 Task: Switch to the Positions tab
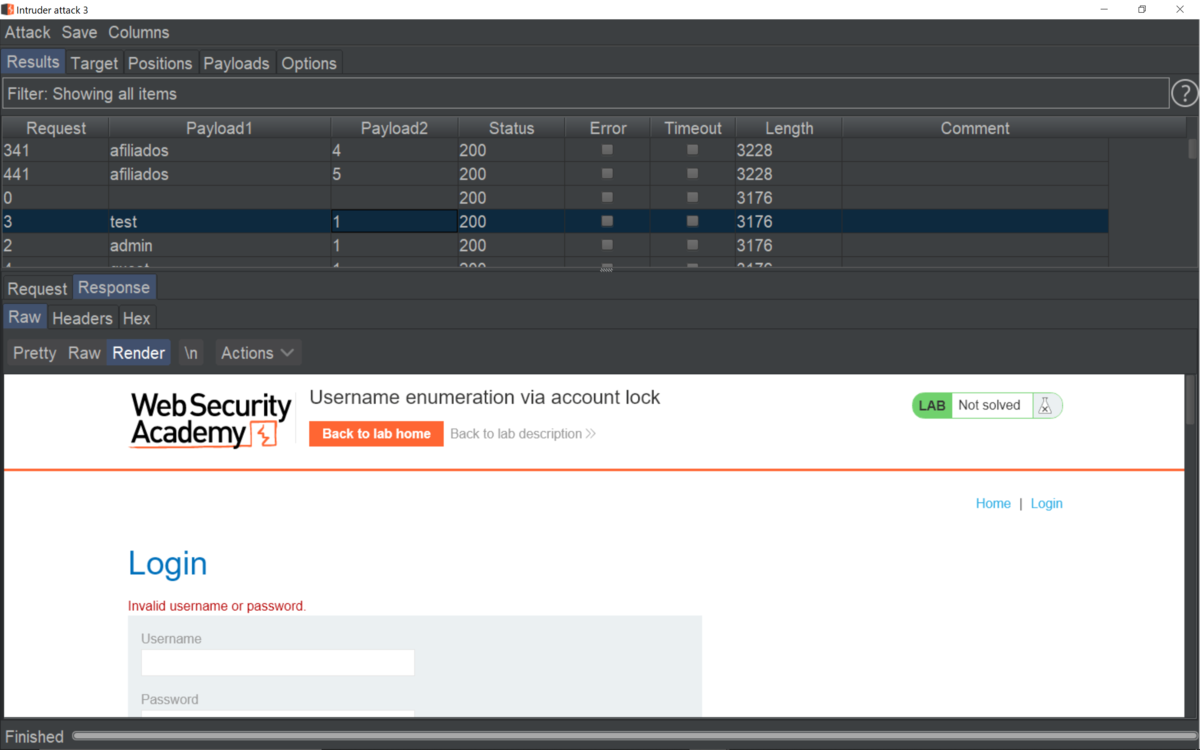(x=160, y=63)
